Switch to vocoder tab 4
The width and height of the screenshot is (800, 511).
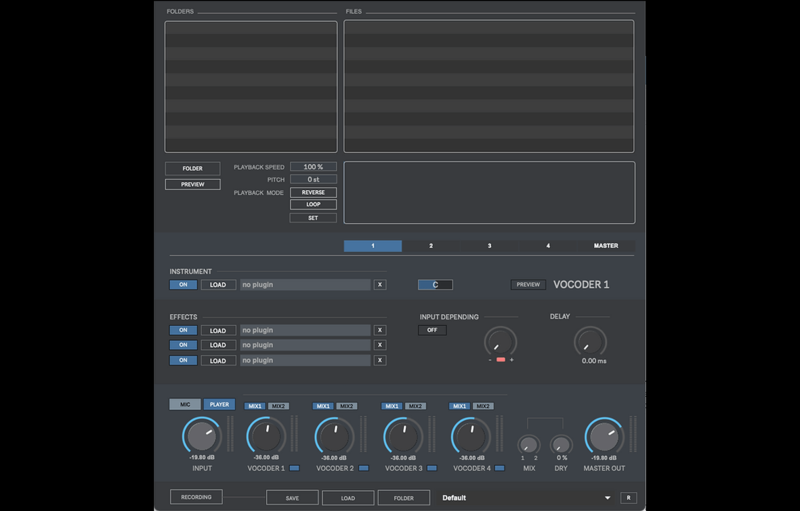548,246
